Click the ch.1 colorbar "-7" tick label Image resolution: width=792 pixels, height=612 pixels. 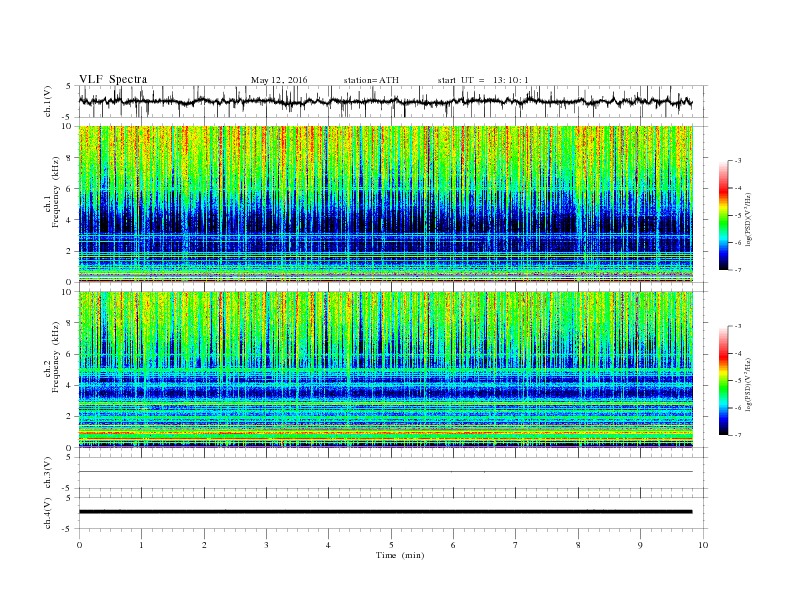pos(737,270)
